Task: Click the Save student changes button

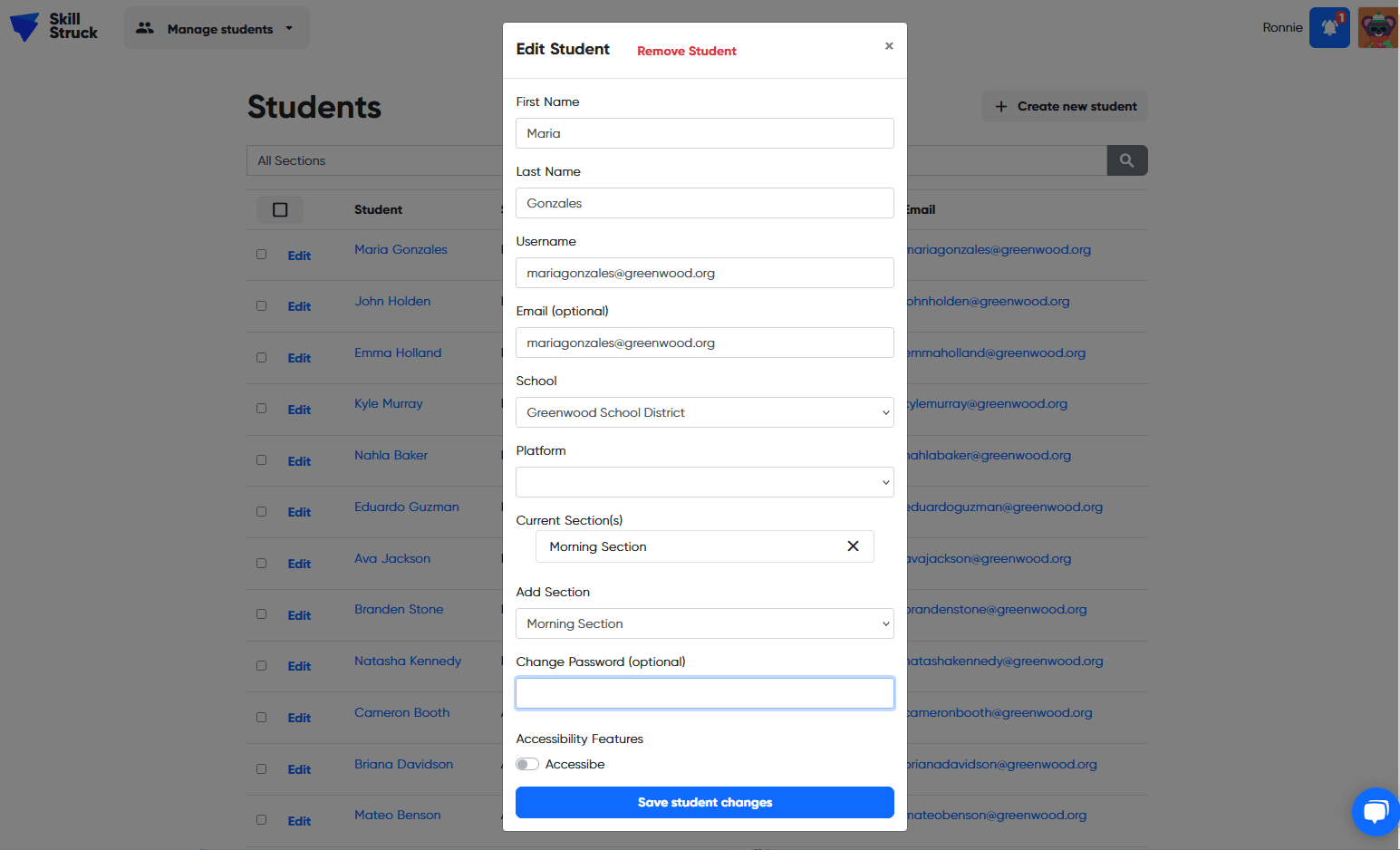Action: click(704, 802)
